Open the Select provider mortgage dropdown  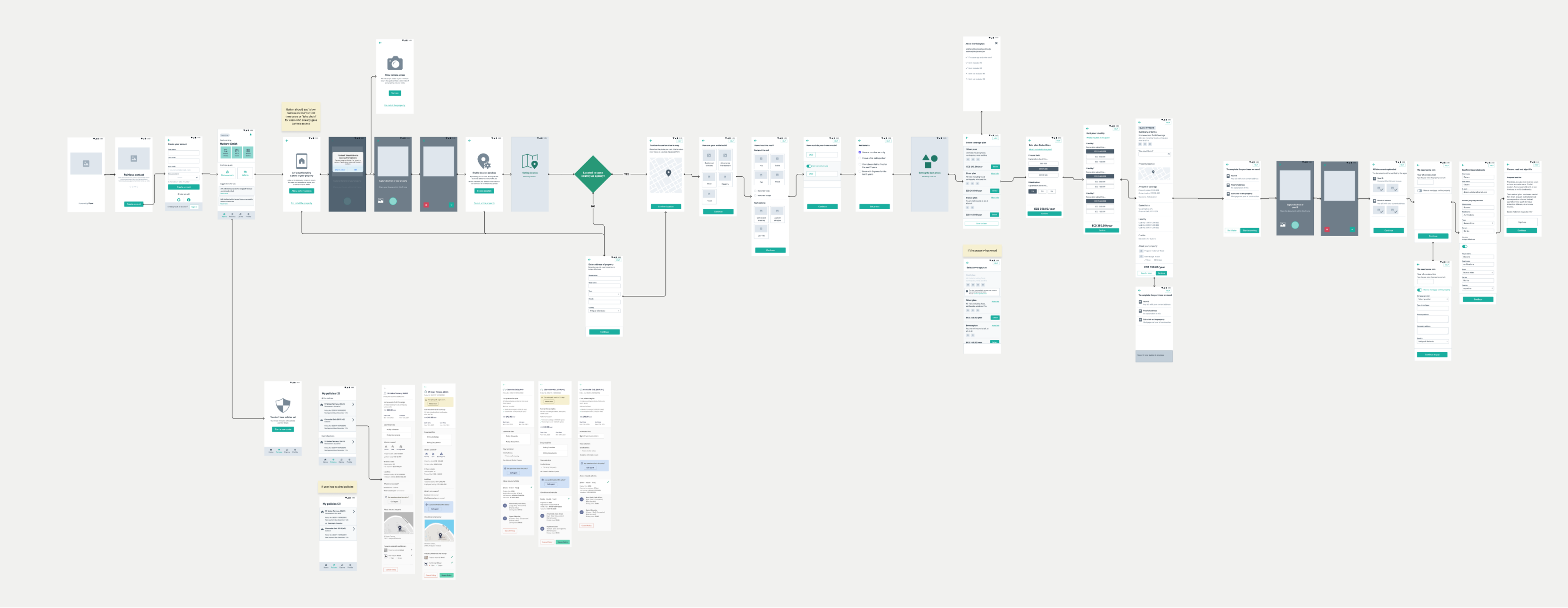click(x=1433, y=299)
